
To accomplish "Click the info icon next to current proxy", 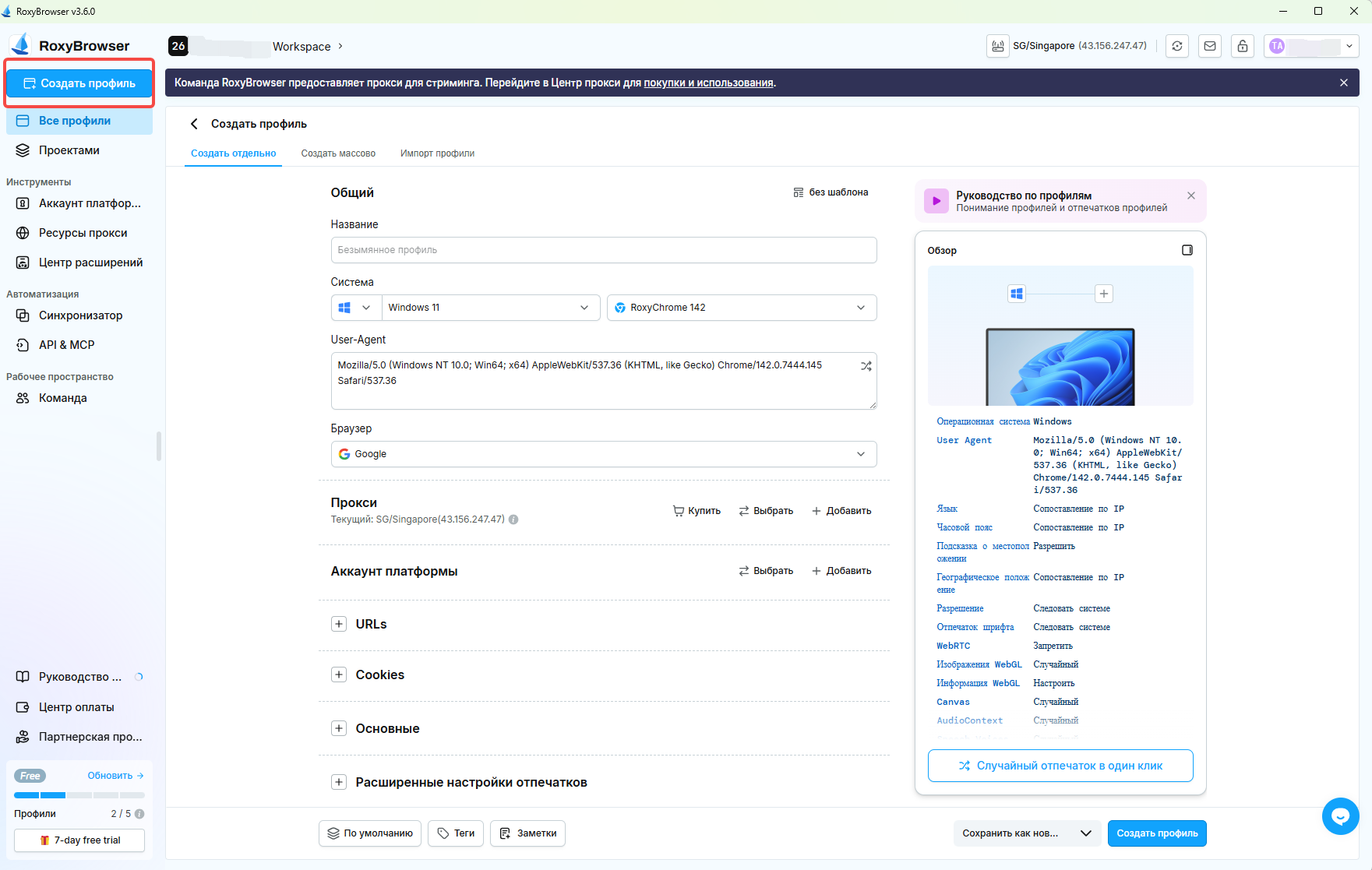I will tap(513, 520).
